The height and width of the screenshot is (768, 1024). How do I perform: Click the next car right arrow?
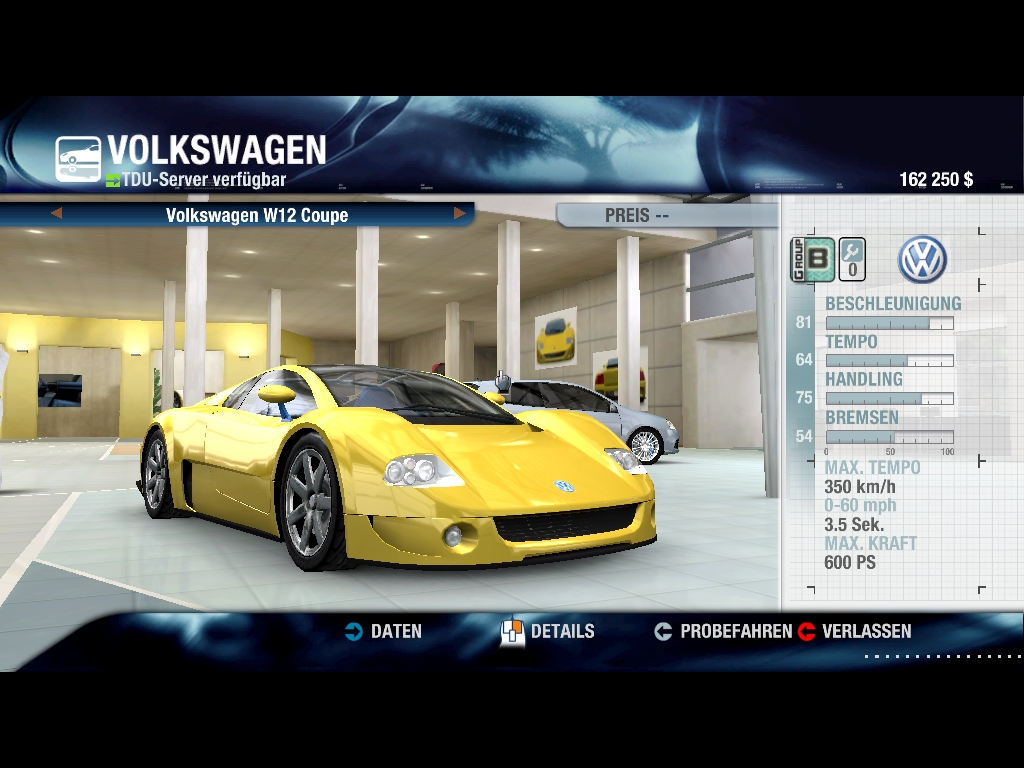coord(460,214)
